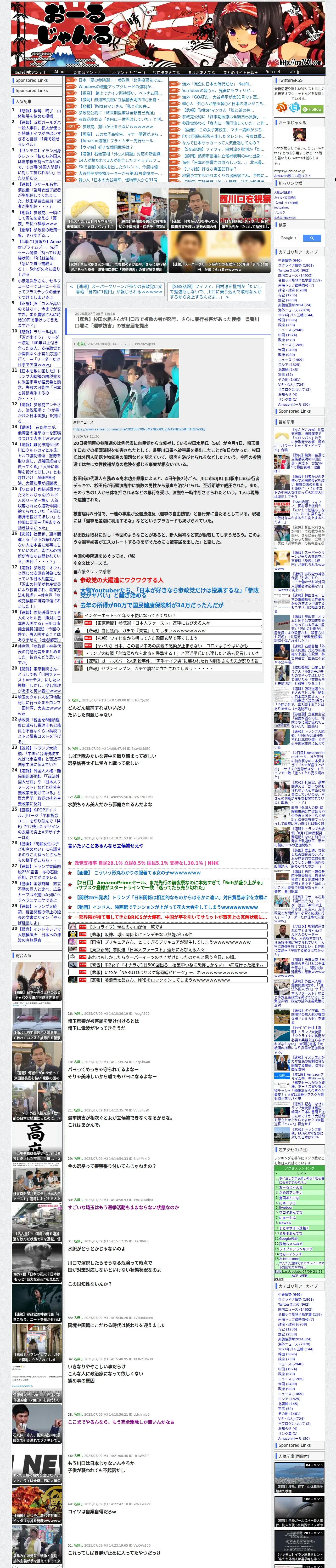This screenshot has height=1568, width=336.
Task: Click NEW badge beside 【ホロライブ】現在のホロ配信一覧
Action: [82, 926]
